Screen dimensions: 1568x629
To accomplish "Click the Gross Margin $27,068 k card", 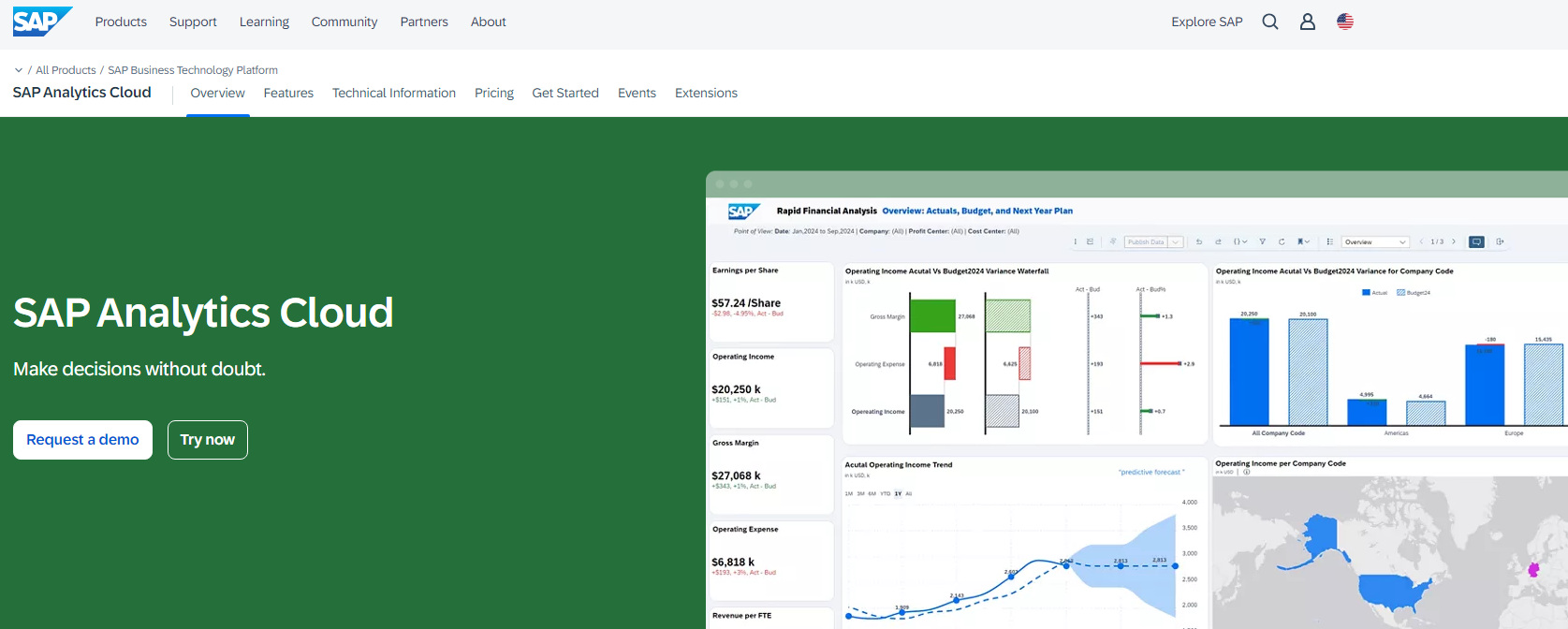I will [771, 475].
